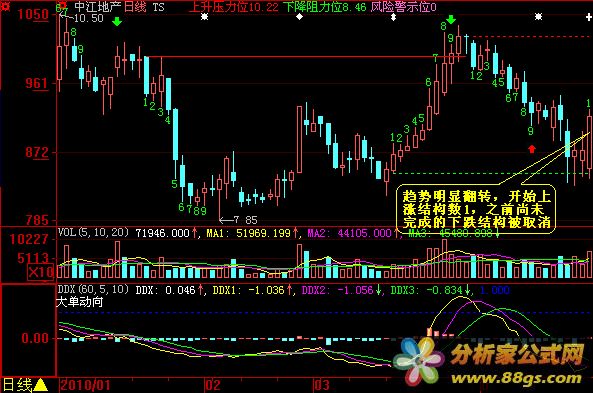The height and width of the screenshot is (393, 593).
Task: Click the yellow annotation text box
Action: [x=476, y=209]
